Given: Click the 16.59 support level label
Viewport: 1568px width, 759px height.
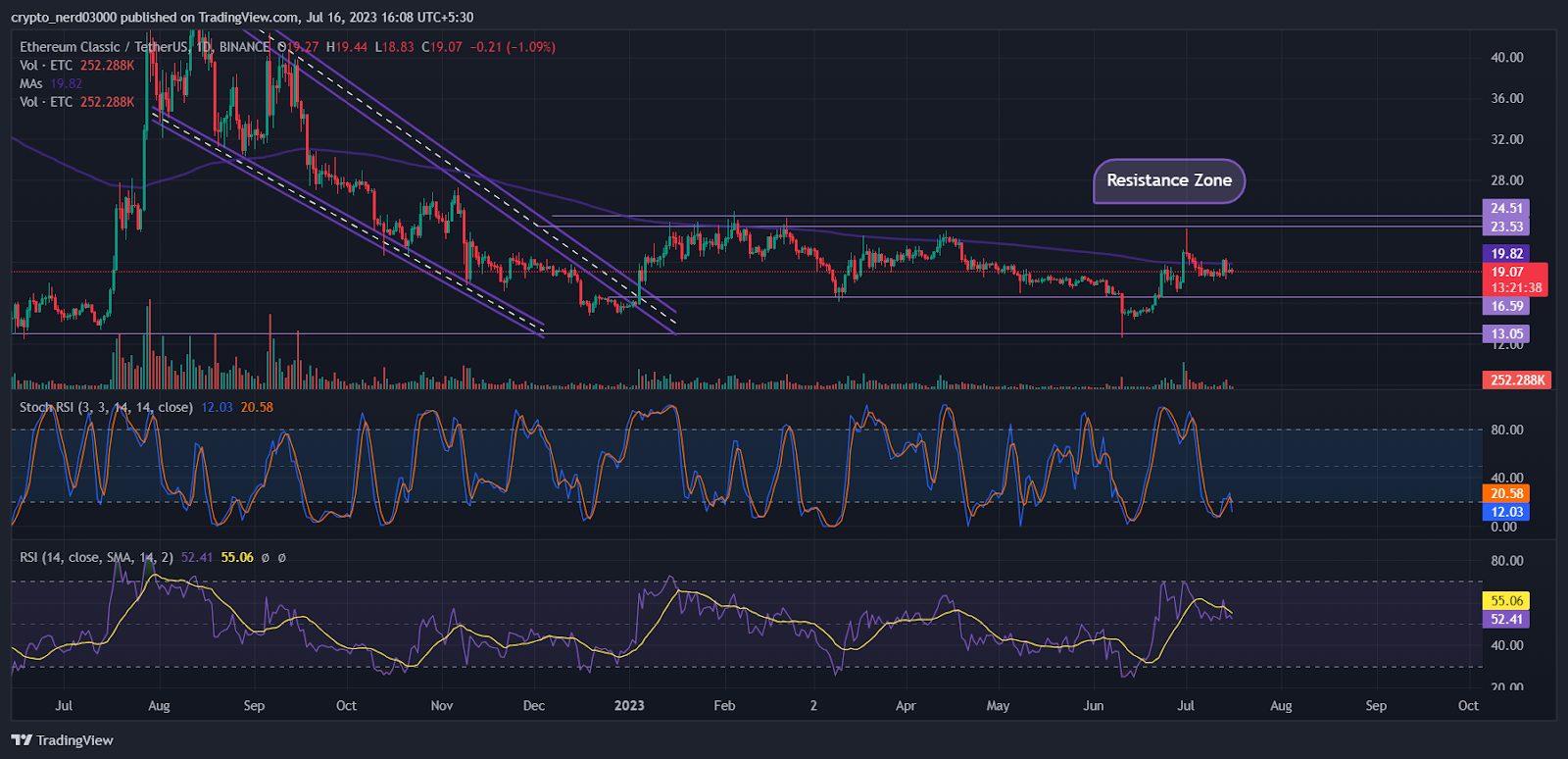Looking at the screenshot, I should point(1506,306).
